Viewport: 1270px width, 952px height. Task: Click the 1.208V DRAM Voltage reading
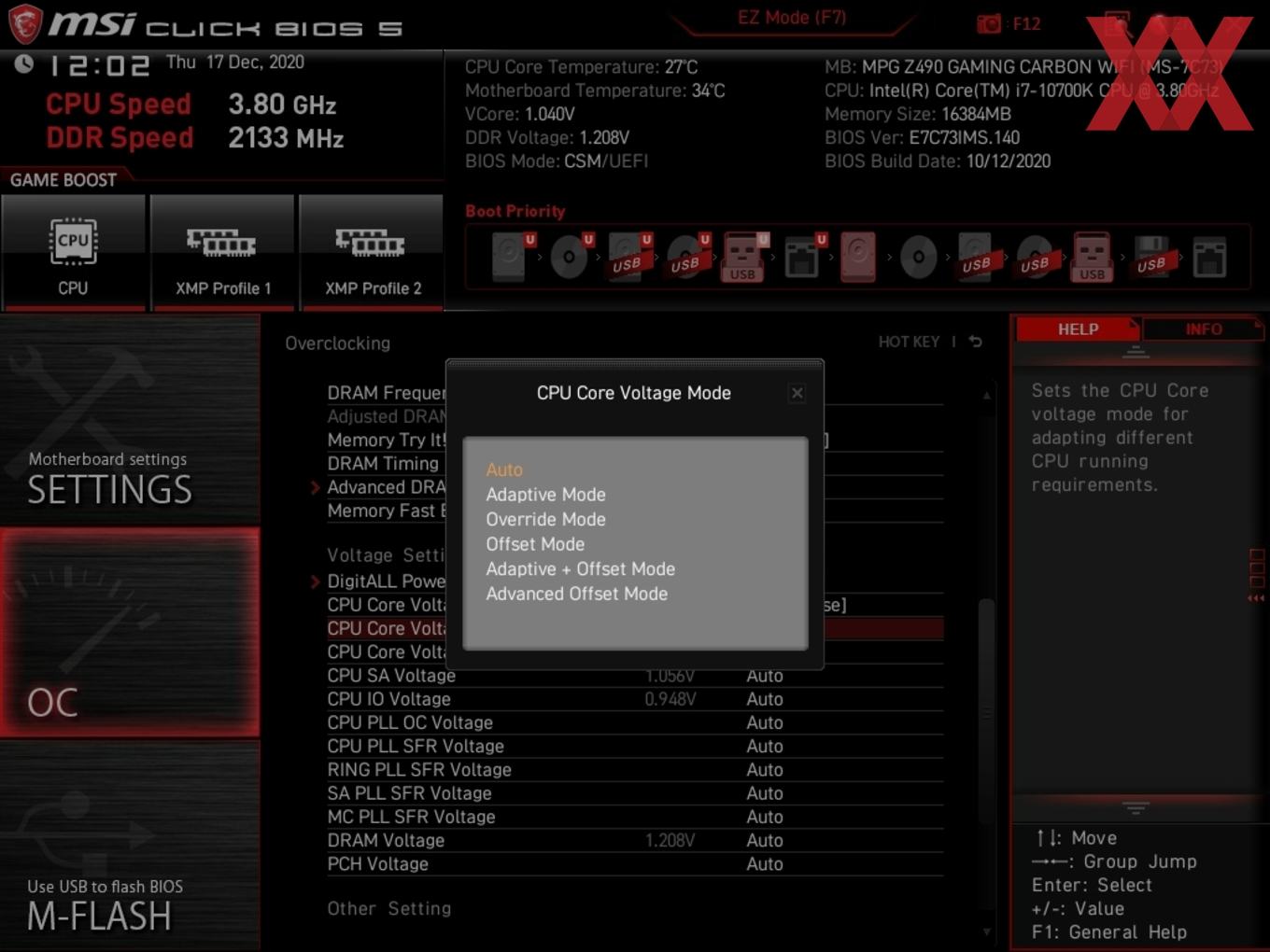coord(670,840)
